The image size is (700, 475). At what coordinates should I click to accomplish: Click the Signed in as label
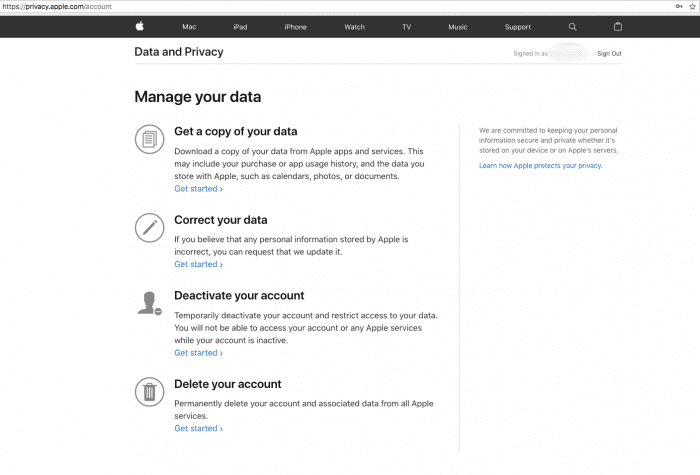(x=530, y=54)
